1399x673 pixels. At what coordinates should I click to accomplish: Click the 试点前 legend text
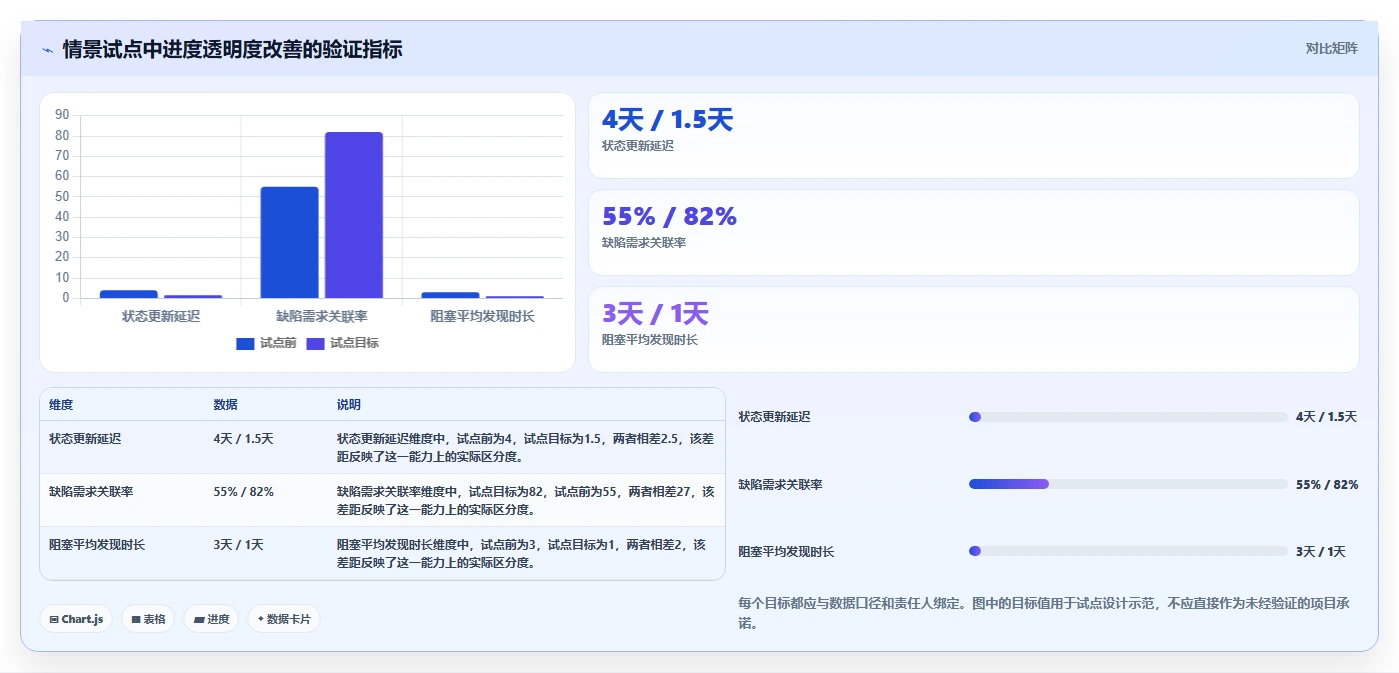tap(278, 343)
